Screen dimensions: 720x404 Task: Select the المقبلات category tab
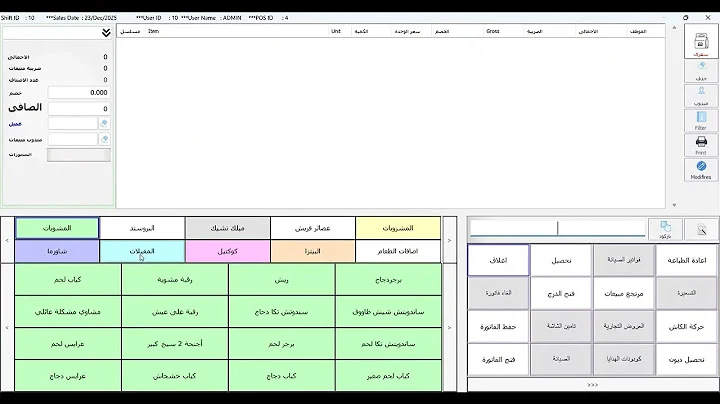tap(142, 251)
